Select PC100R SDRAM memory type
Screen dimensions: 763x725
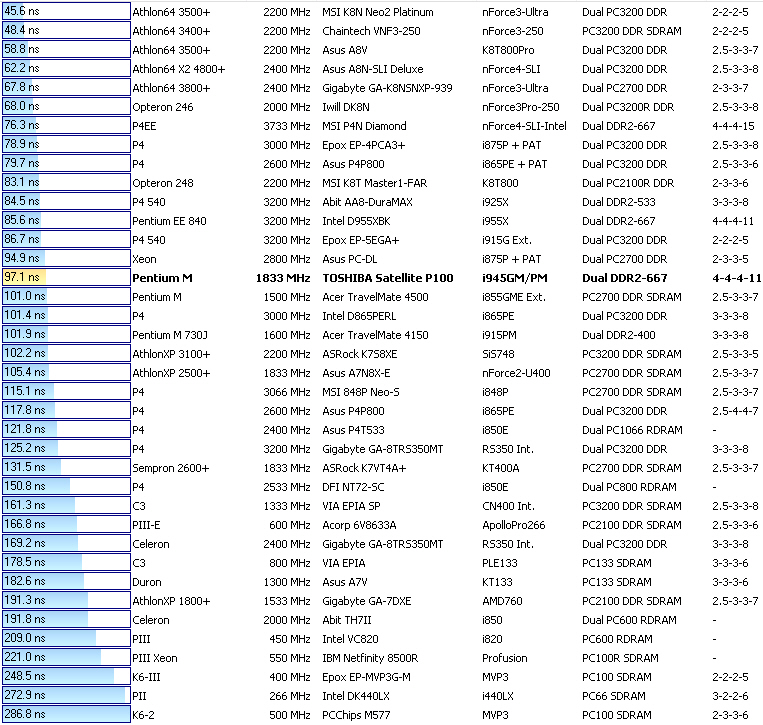(620, 658)
